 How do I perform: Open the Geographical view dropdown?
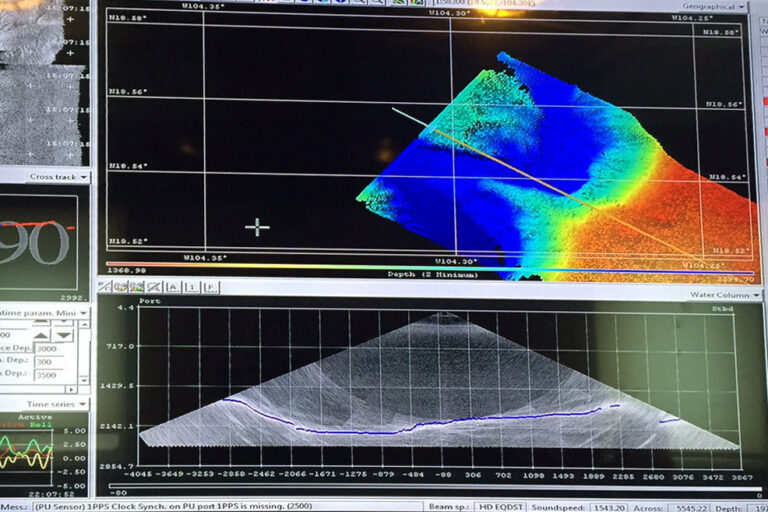tap(714, 6)
